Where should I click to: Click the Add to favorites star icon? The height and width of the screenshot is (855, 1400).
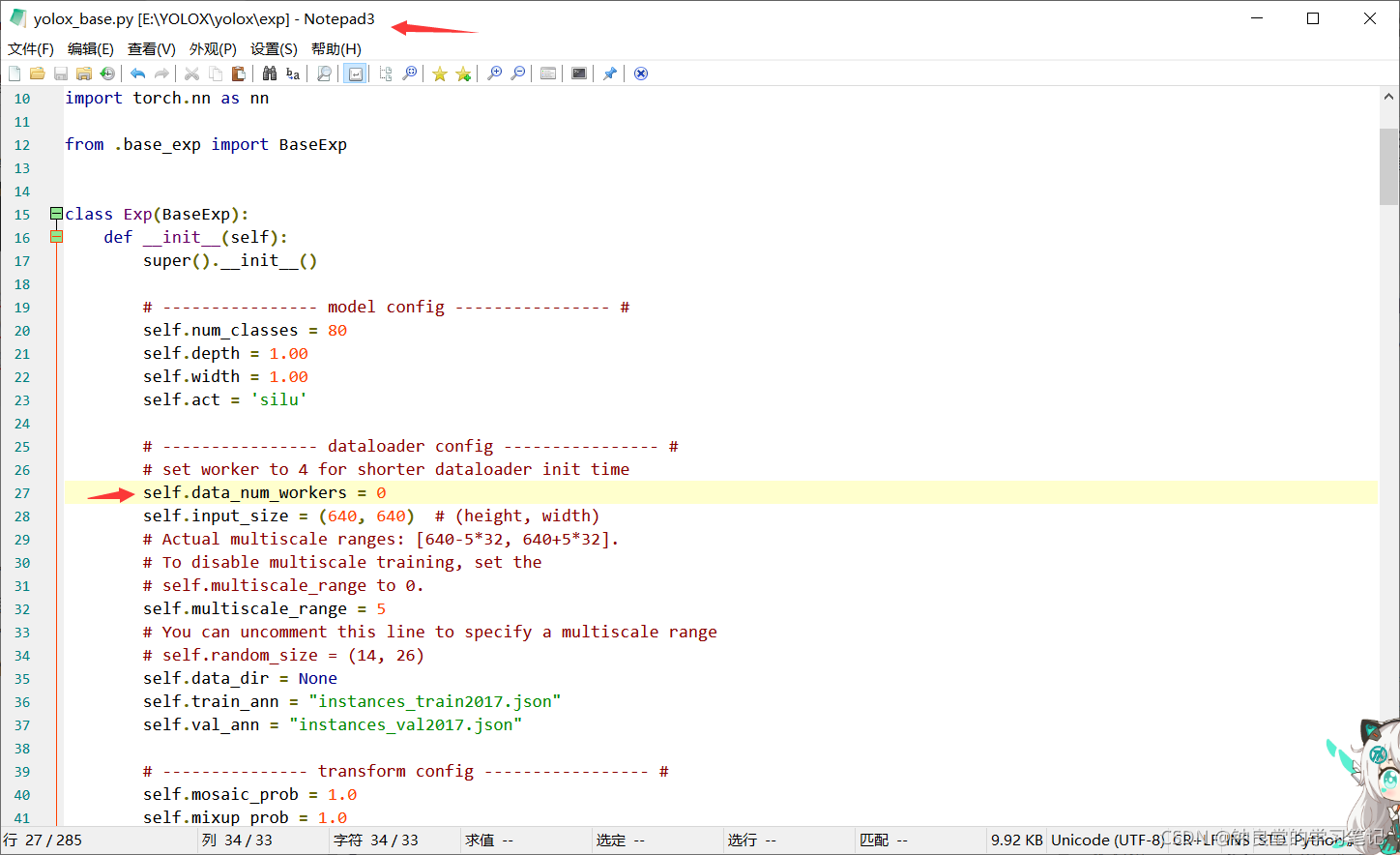coord(463,74)
